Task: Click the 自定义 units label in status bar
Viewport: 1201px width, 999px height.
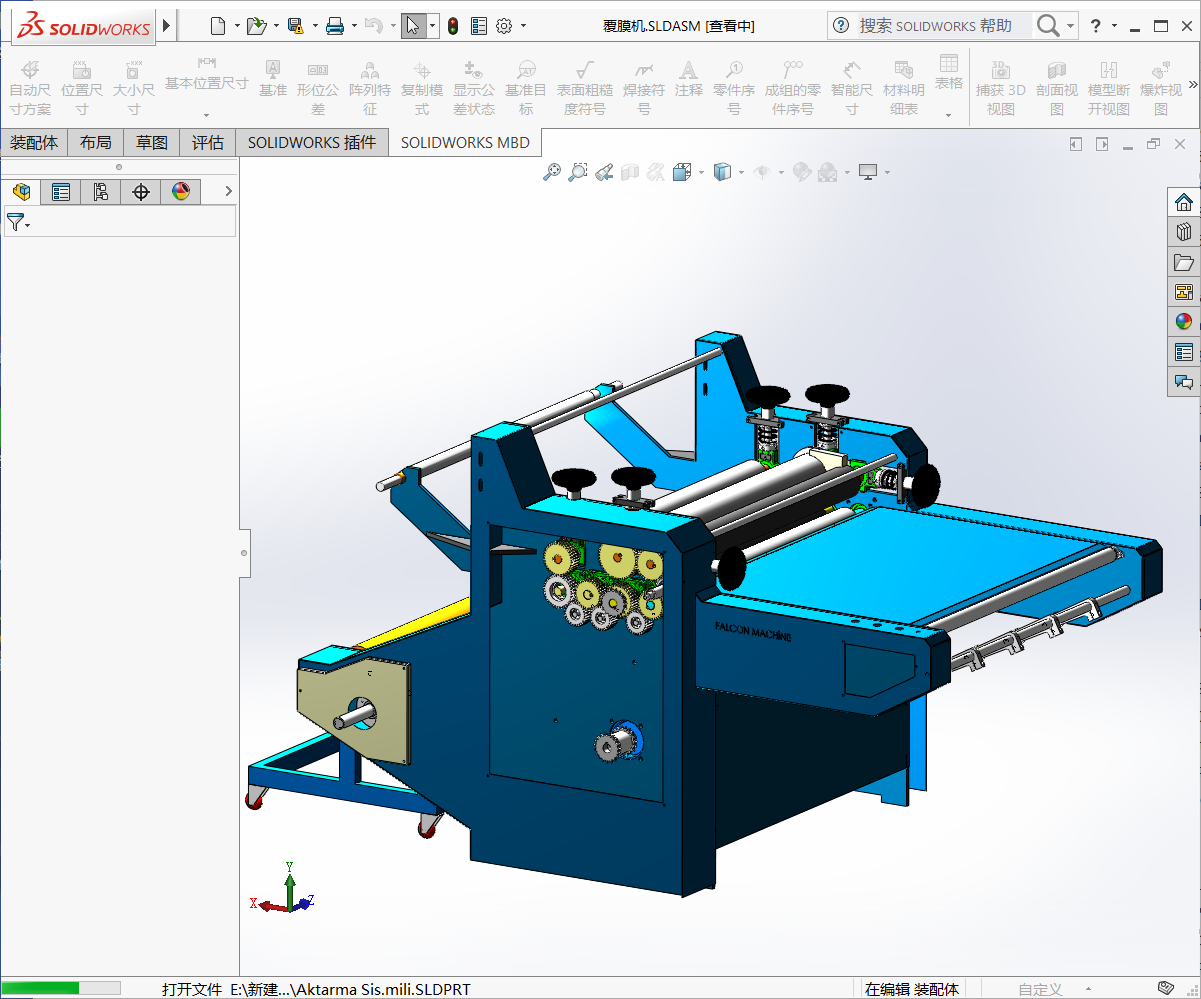Action: 1040,989
